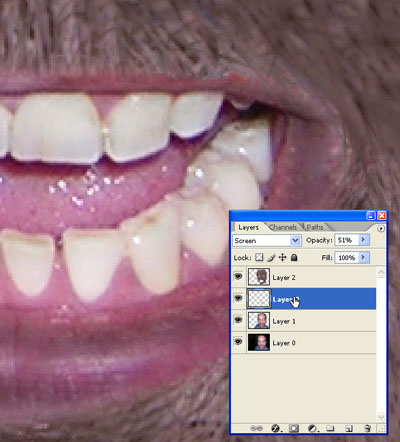The image size is (400, 442).
Task: Click the selected layer's transparent thumbnail
Action: pyautogui.click(x=259, y=298)
